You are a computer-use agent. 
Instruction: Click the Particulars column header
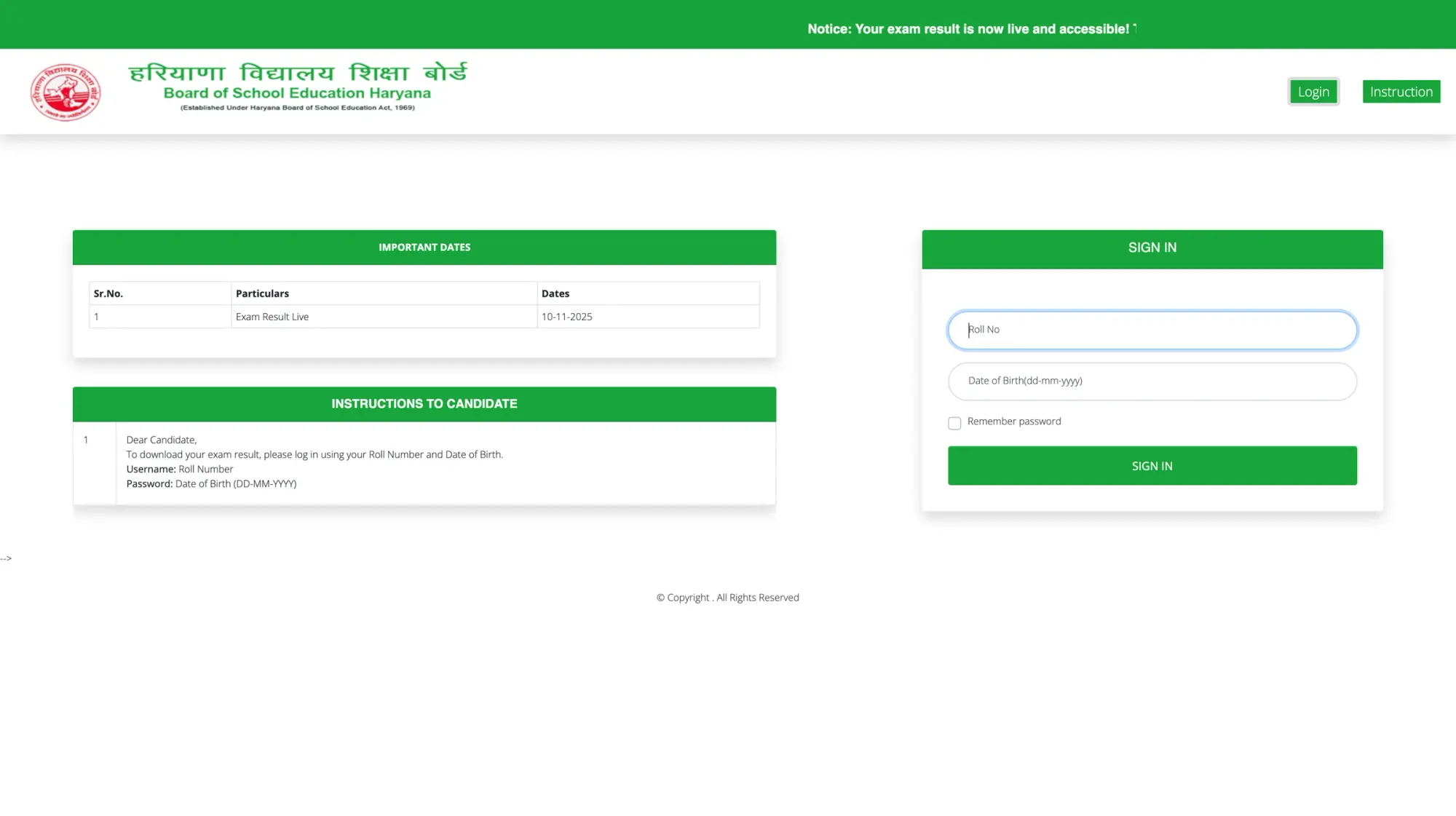tap(262, 293)
